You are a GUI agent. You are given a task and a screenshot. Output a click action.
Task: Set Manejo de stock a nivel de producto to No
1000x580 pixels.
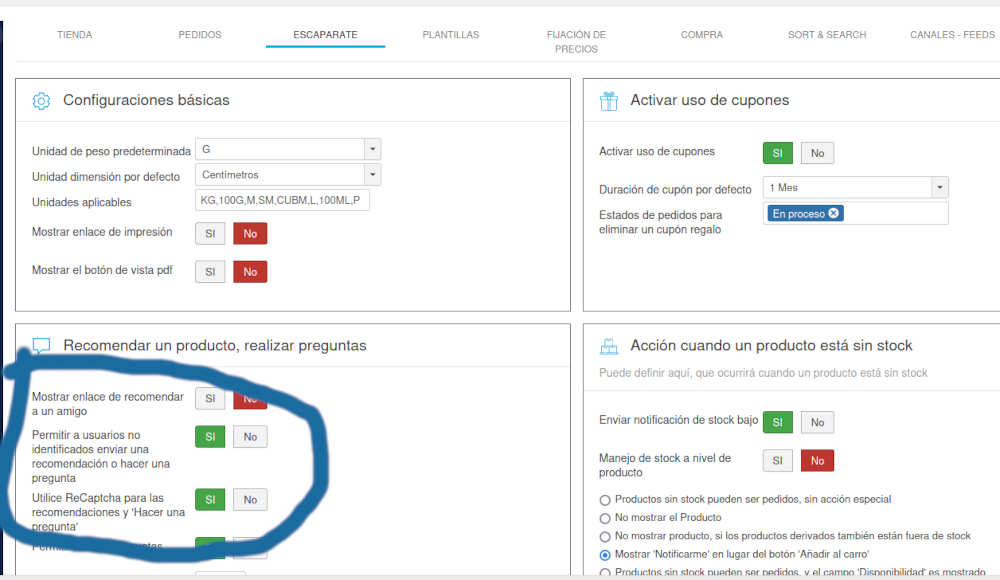(x=818, y=461)
